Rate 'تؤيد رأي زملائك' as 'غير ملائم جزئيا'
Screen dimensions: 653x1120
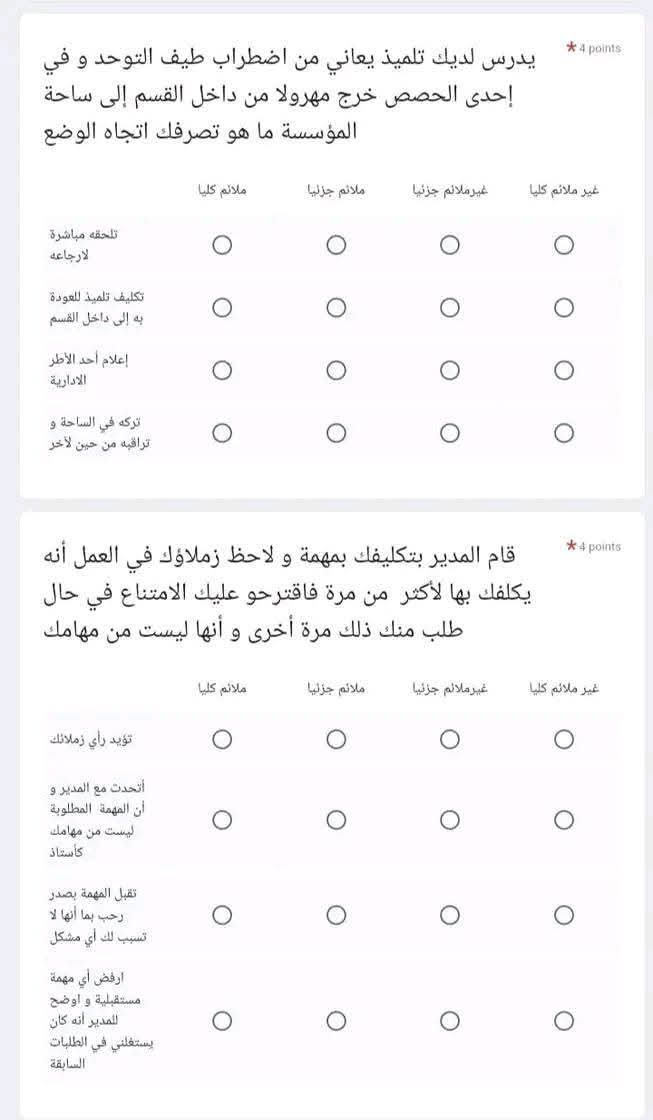pyautogui.click(x=450, y=739)
